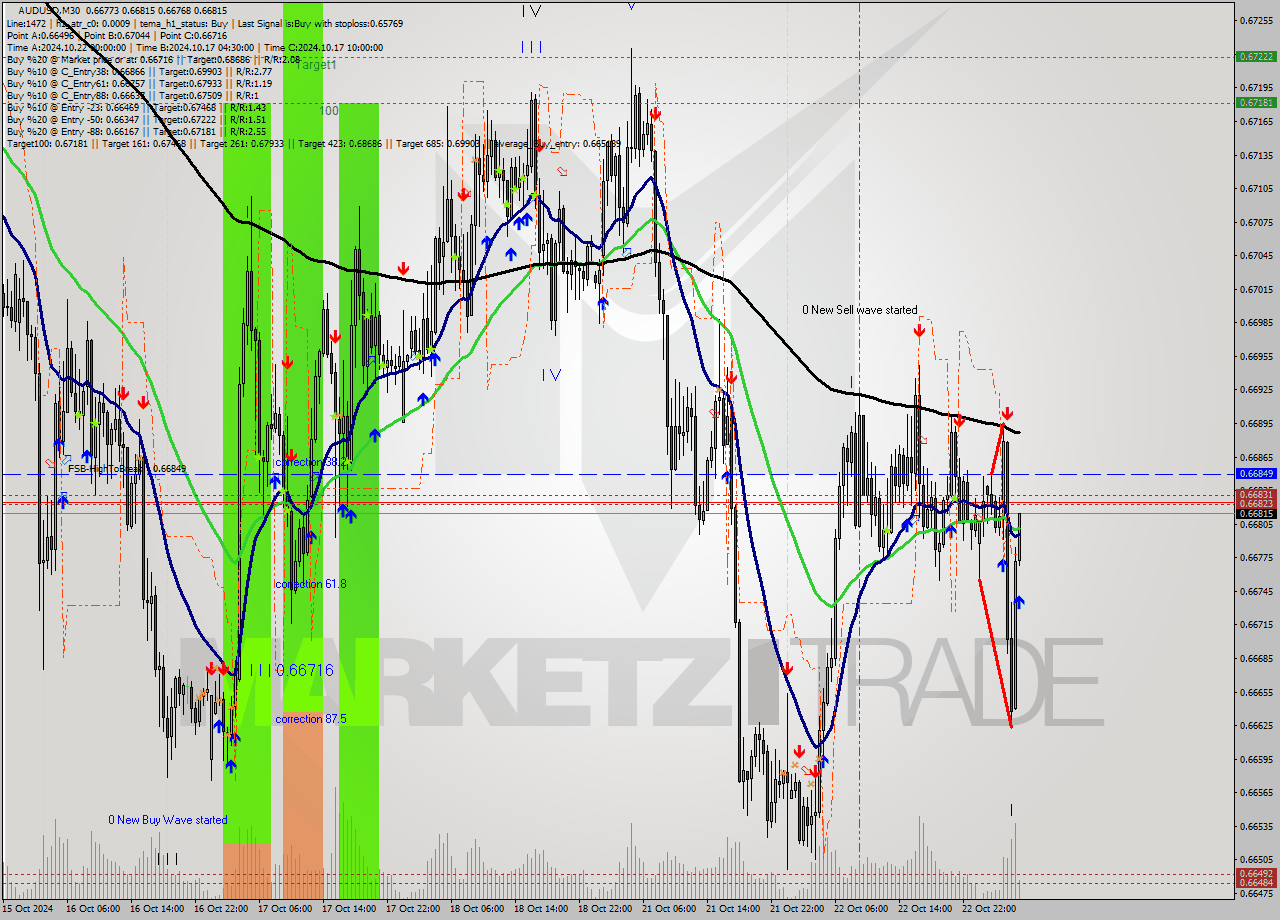The width and height of the screenshot is (1280, 920).
Task: Click the '22 Oct 22:00' time axis label
Action: click(989, 909)
